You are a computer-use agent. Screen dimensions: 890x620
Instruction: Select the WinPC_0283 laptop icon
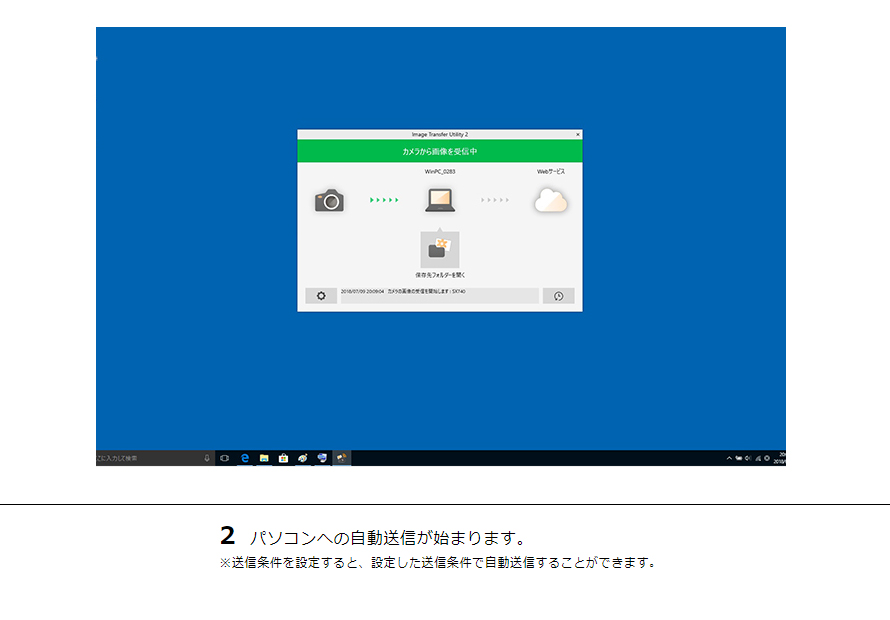point(442,200)
